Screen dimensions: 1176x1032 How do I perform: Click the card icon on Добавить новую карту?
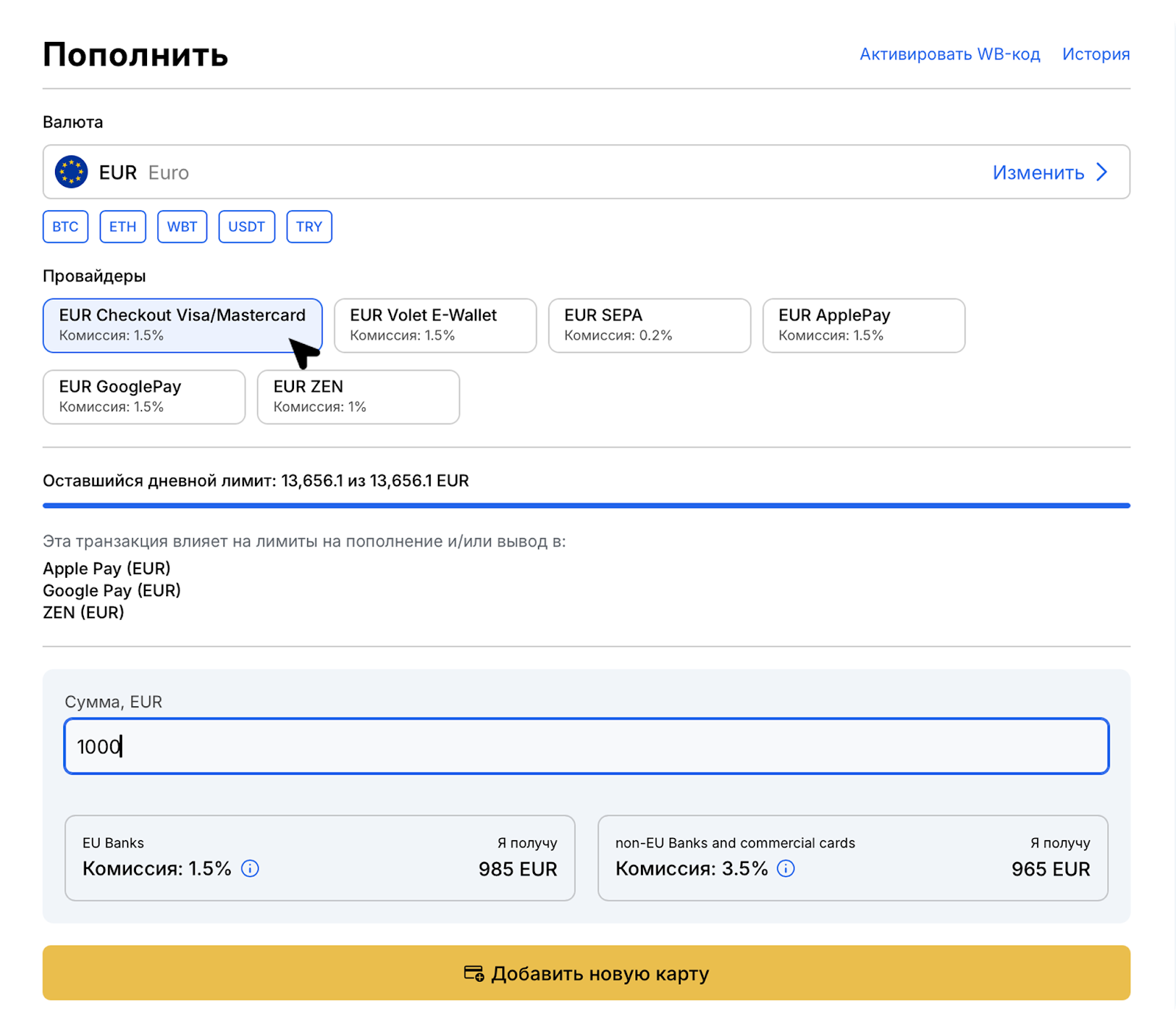(x=474, y=973)
